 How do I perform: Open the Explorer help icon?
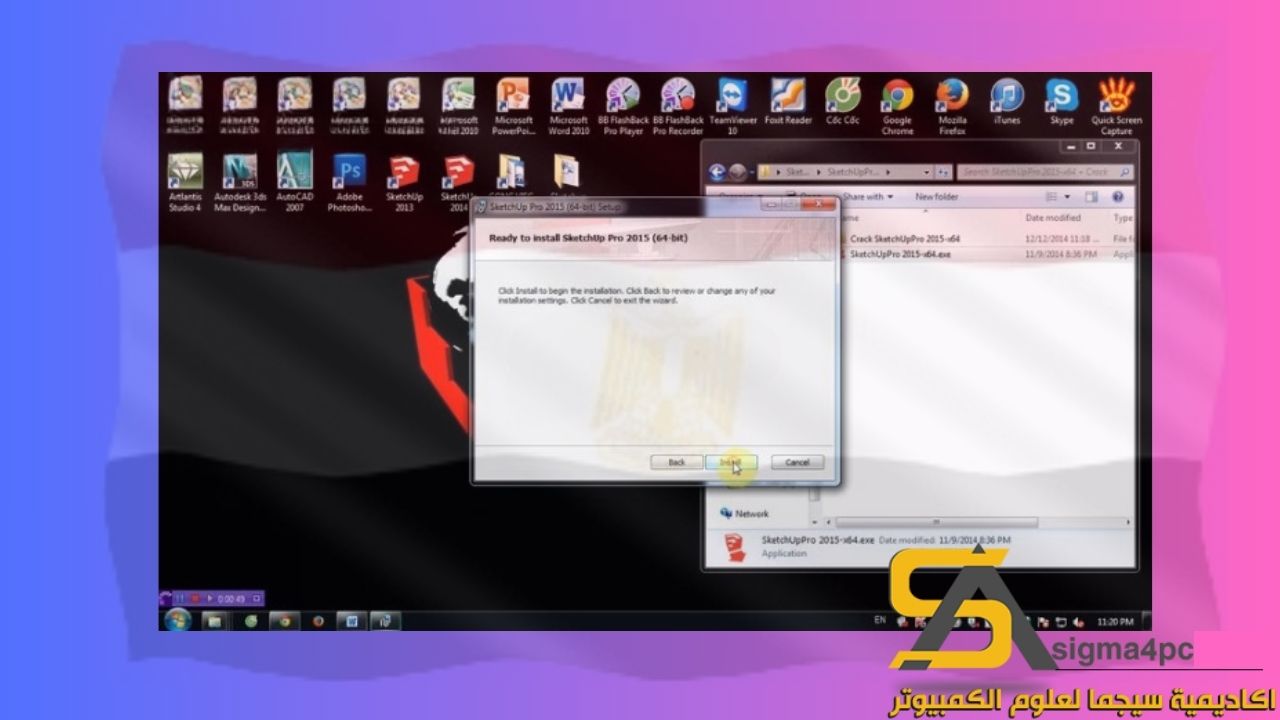click(x=1118, y=197)
